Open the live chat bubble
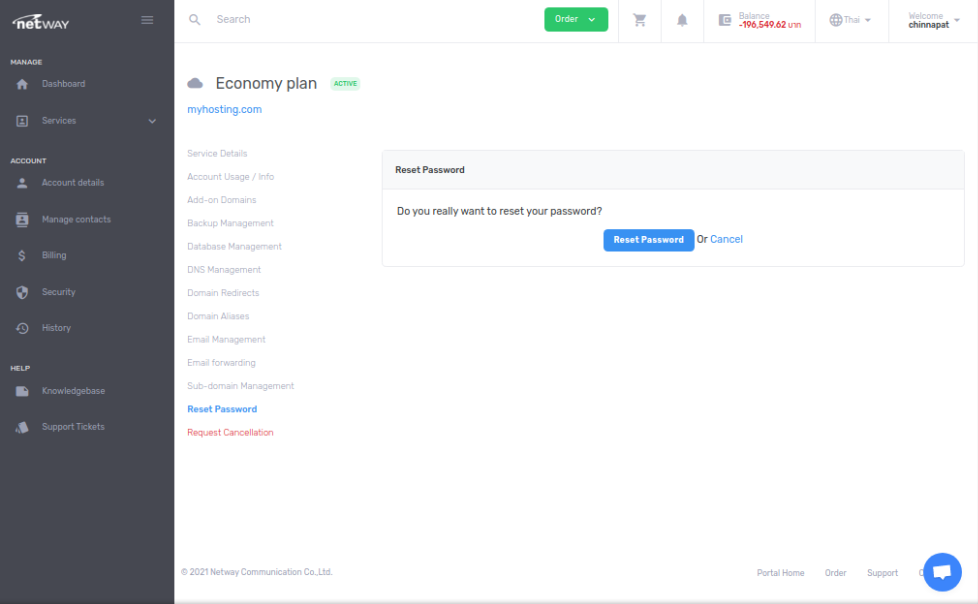 [x=941, y=571]
